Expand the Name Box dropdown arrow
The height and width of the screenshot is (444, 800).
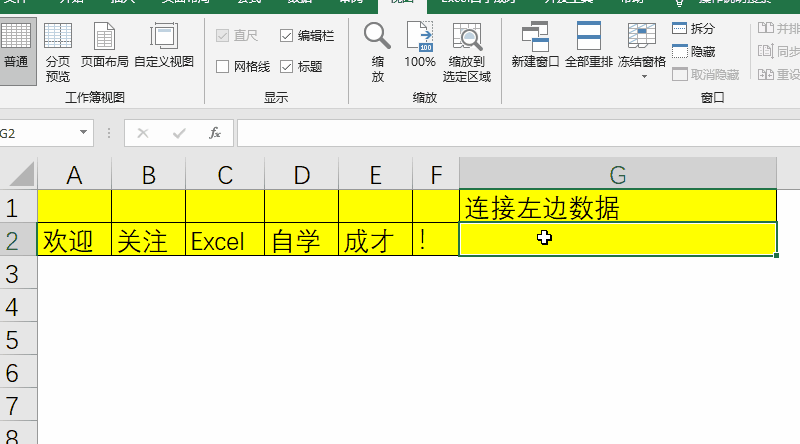point(83,133)
